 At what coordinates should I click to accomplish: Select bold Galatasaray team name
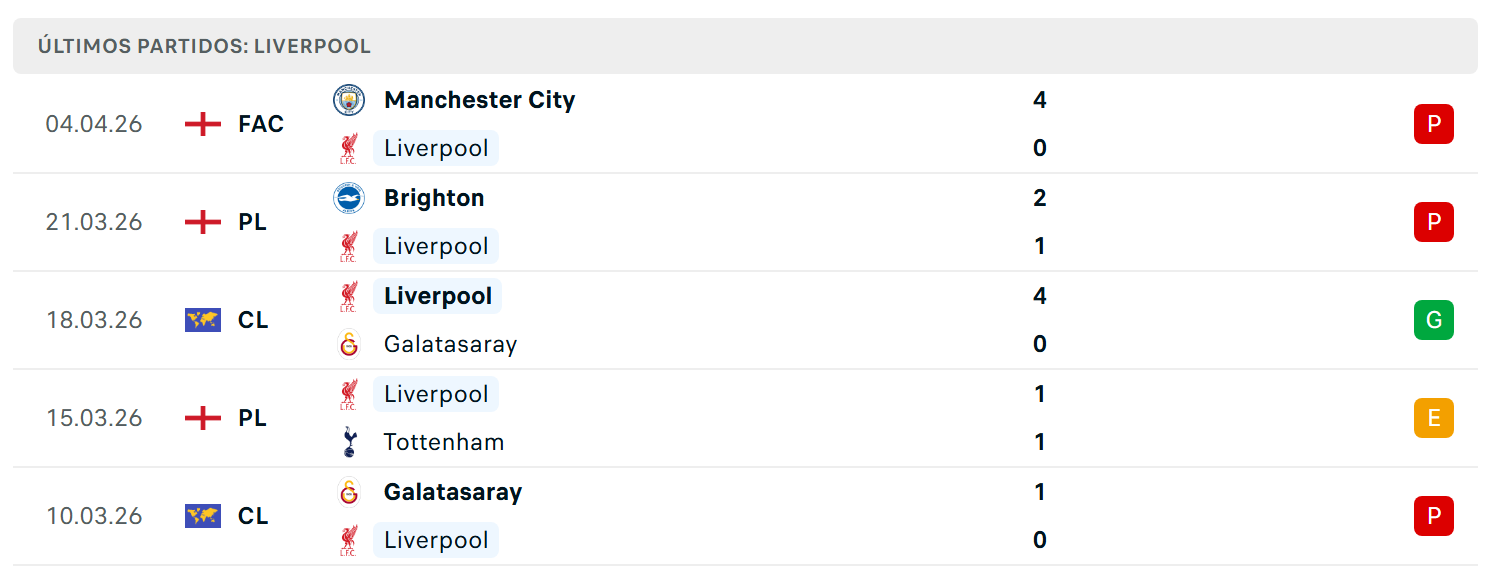coord(453,492)
